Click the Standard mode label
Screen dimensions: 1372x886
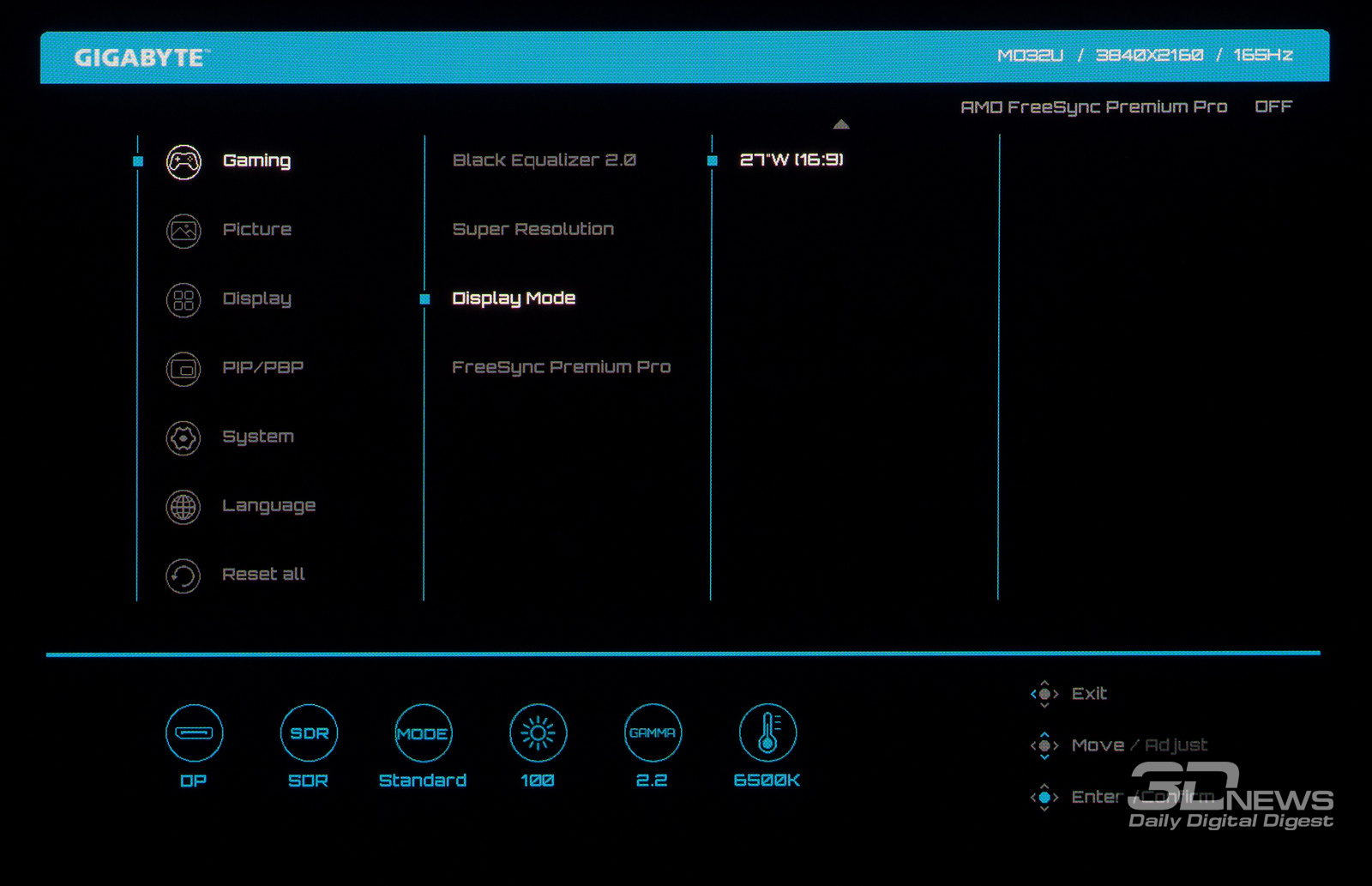(423, 781)
